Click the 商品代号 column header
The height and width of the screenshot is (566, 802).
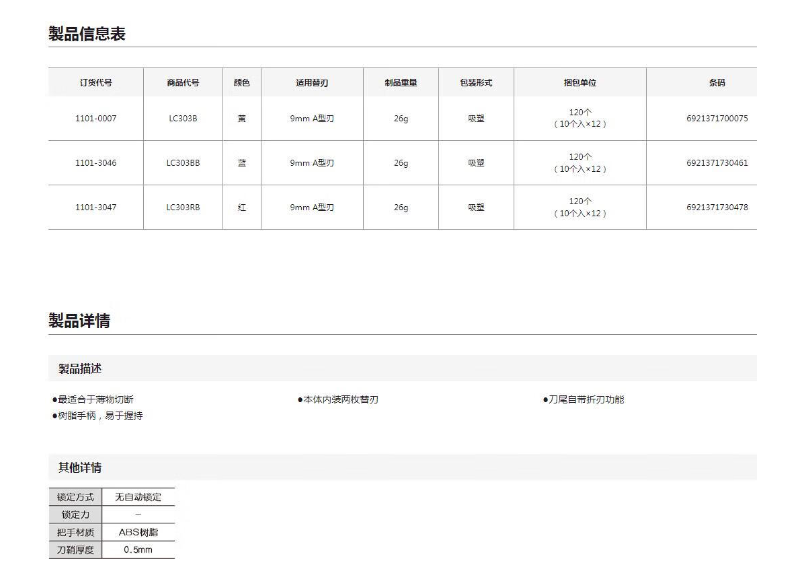183,83
